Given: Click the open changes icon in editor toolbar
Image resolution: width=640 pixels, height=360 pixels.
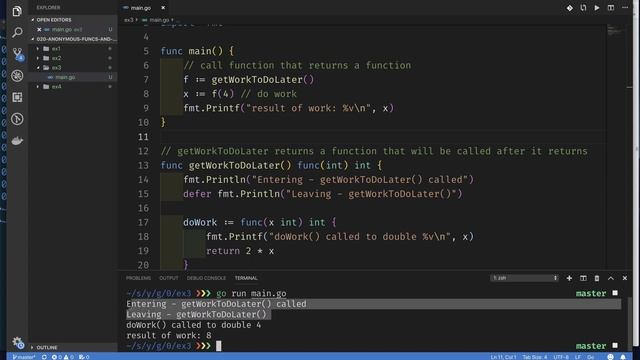Looking at the screenshot, I should pos(583,8).
